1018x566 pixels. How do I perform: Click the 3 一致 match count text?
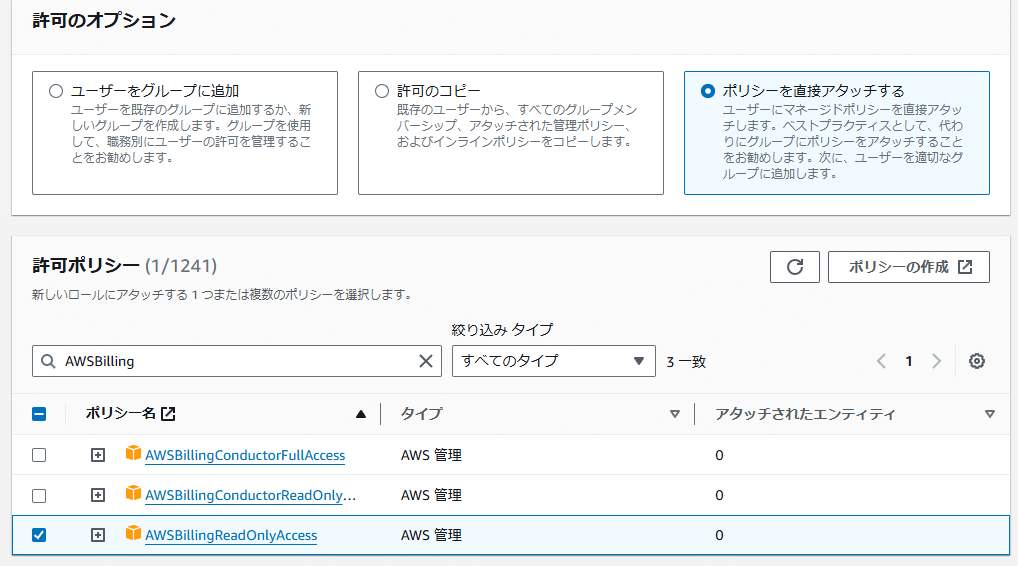[686, 362]
